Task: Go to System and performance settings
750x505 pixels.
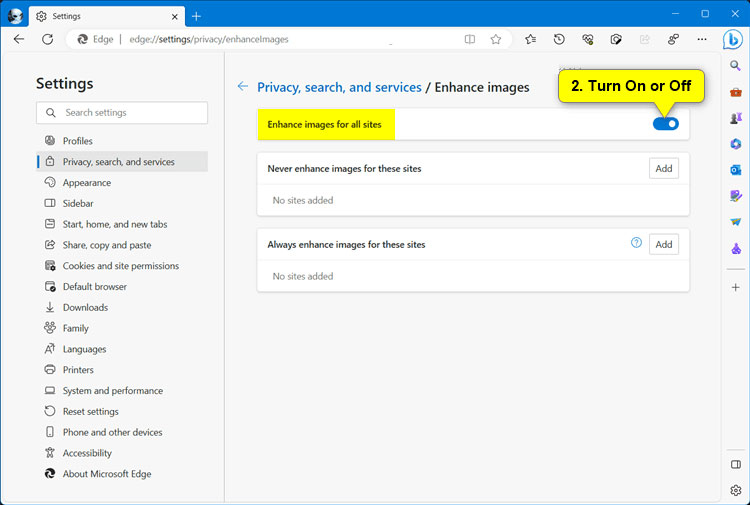Action: coord(112,391)
